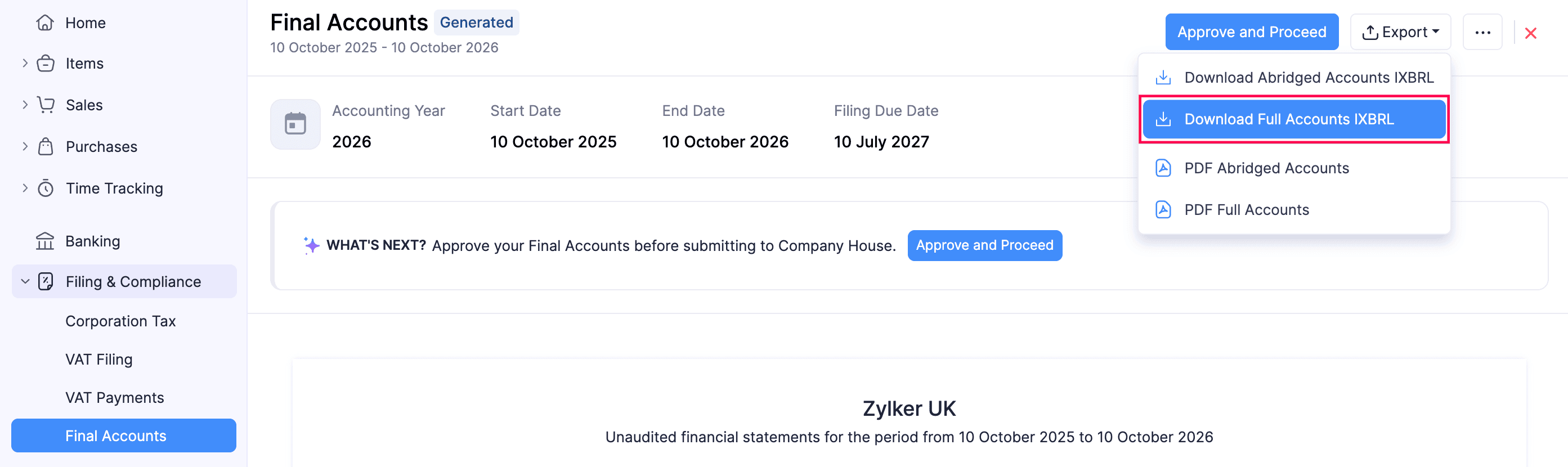This screenshot has height=467, width=1568.
Task: Open the Export dropdown
Action: coord(1401,32)
